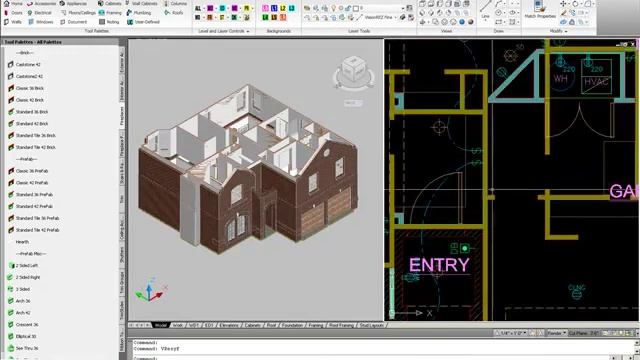Select the Move tool in Modify panel
Viewport: 640px width, 360px height.
564,4
